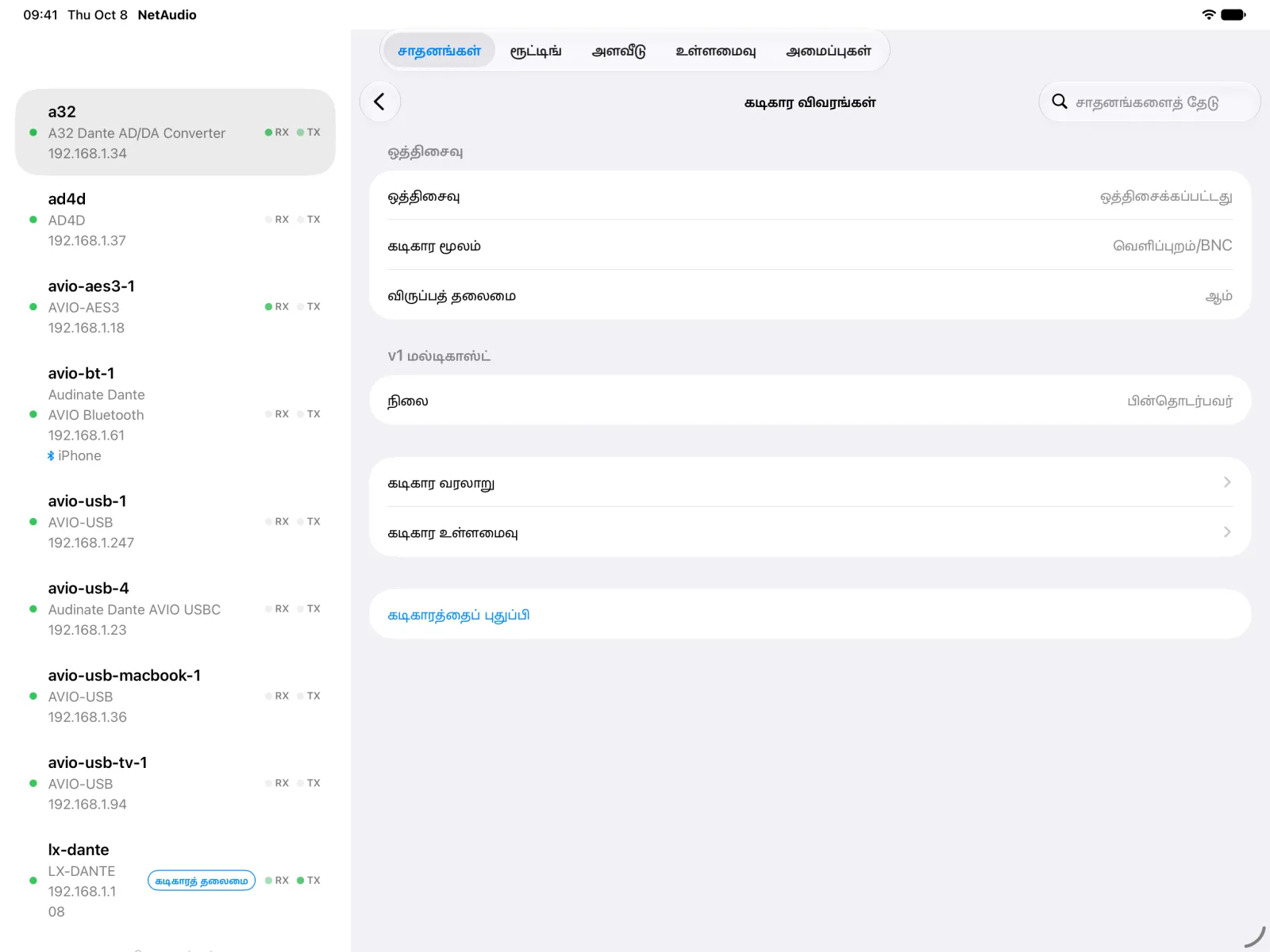Open the கடிகார வரலாறு chevron row
Screen dimensions: 1270x952
coord(810,482)
